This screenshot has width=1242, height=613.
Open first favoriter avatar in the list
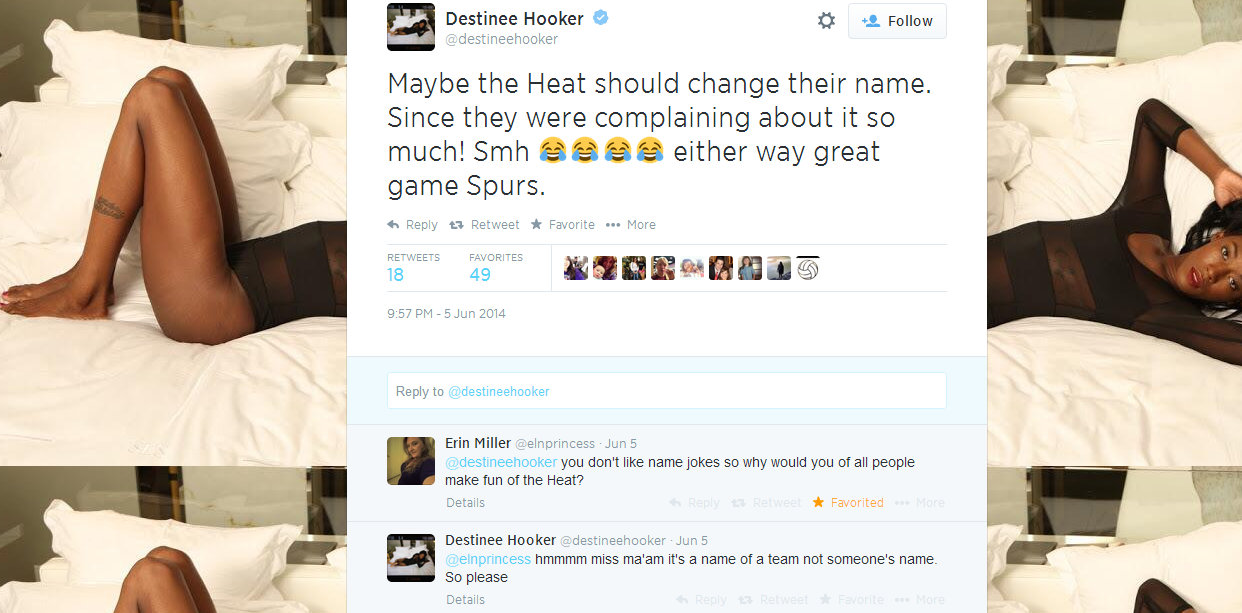point(576,268)
